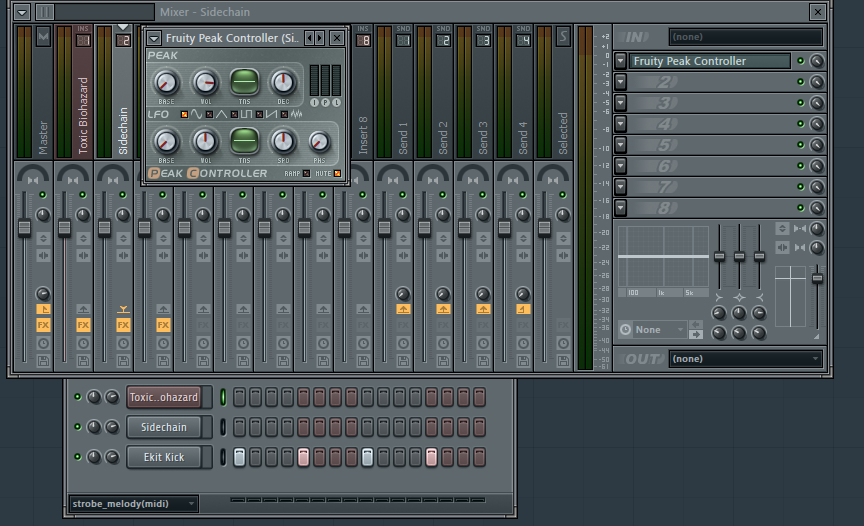Click the LFO SPD knob
Image resolution: width=864 pixels, height=526 pixels.
coord(283,142)
